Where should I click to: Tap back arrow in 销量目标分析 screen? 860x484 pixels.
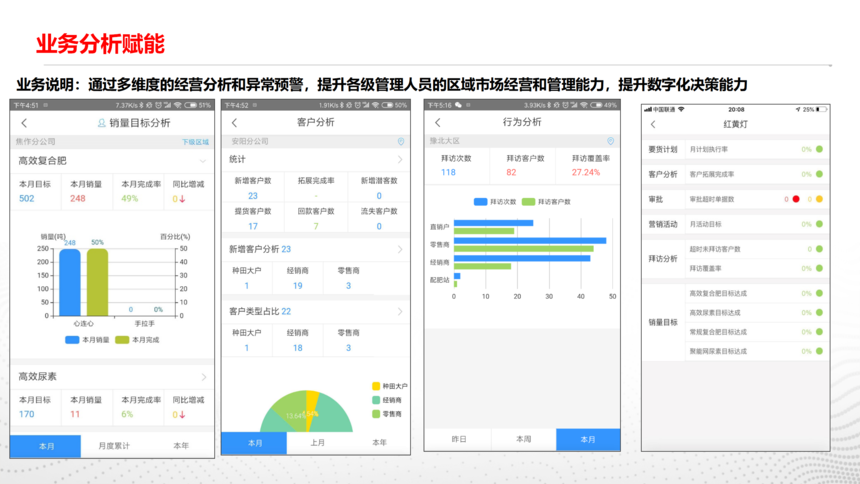click(24, 123)
